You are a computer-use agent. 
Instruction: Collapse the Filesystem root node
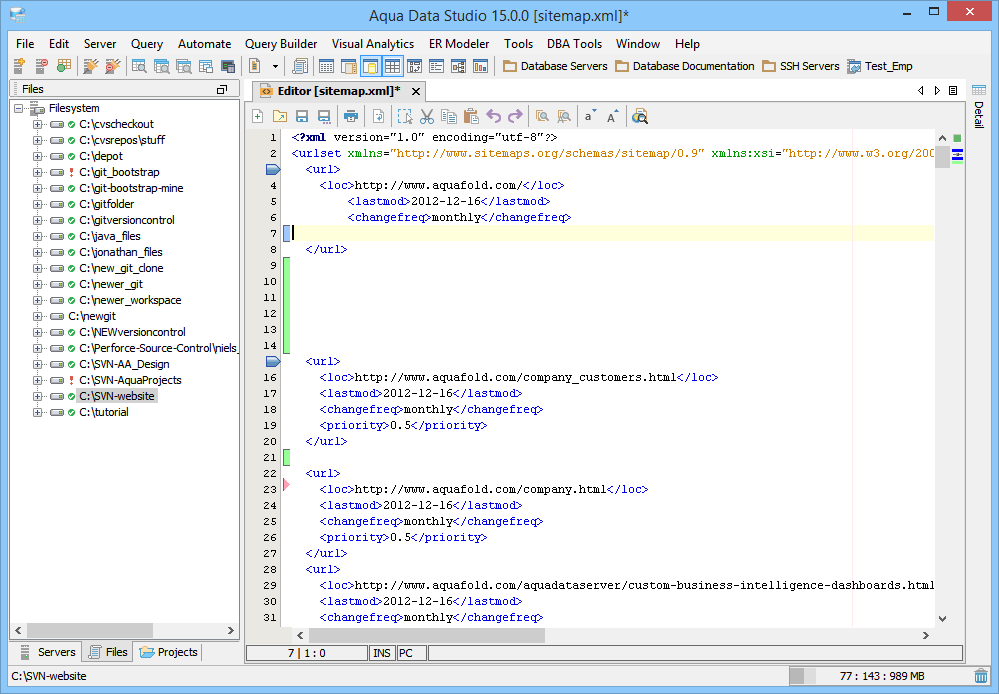tap(19, 108)
